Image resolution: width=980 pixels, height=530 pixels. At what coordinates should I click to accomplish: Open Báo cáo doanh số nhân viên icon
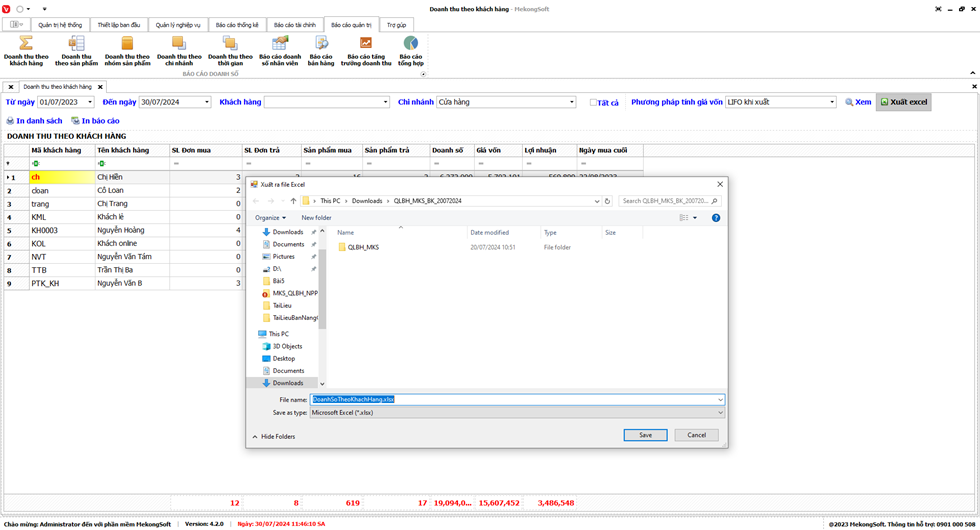click(x=280, y=43)
